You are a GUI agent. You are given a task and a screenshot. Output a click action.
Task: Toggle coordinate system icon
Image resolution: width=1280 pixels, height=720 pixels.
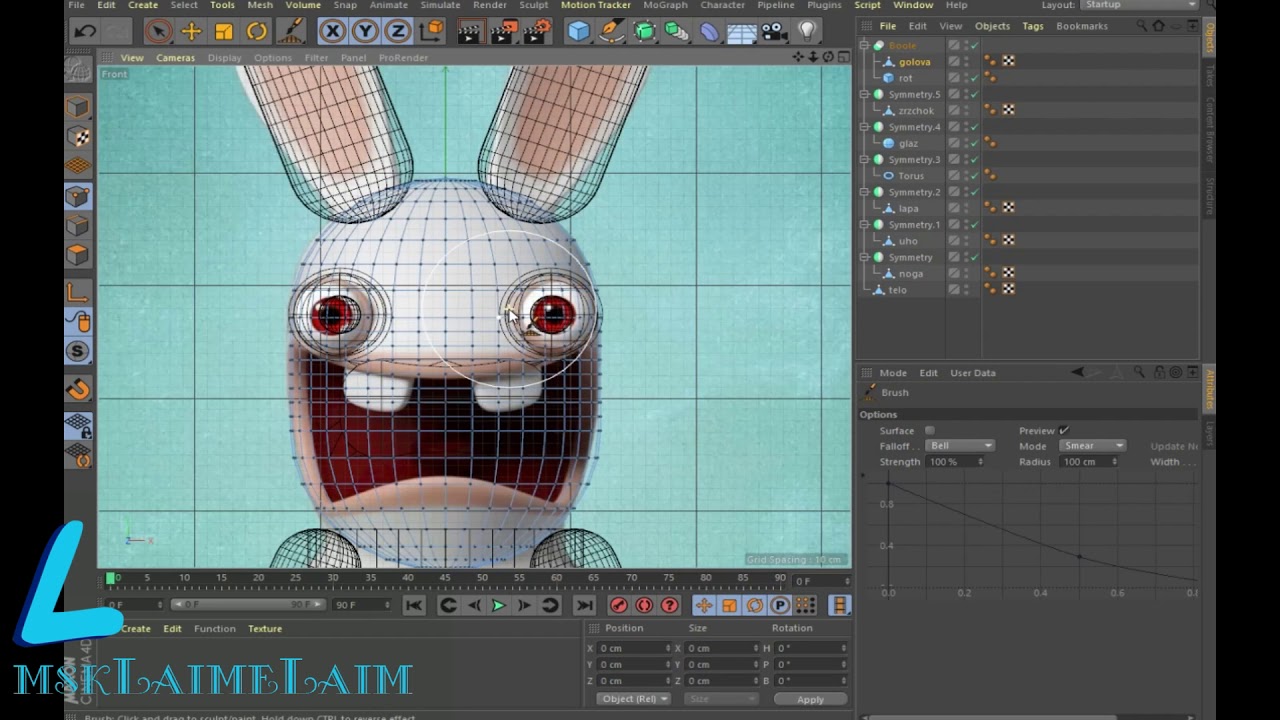click(431, 31)
